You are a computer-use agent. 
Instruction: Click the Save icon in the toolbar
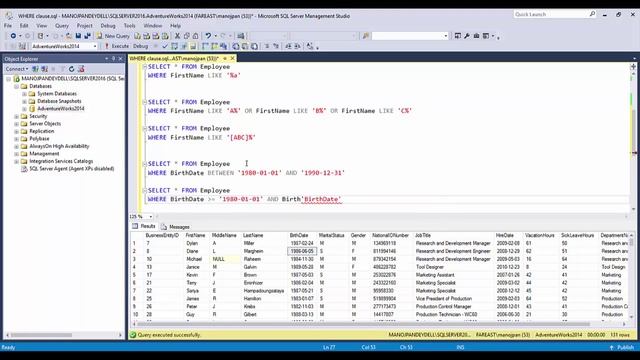click(x=78, y=36)
